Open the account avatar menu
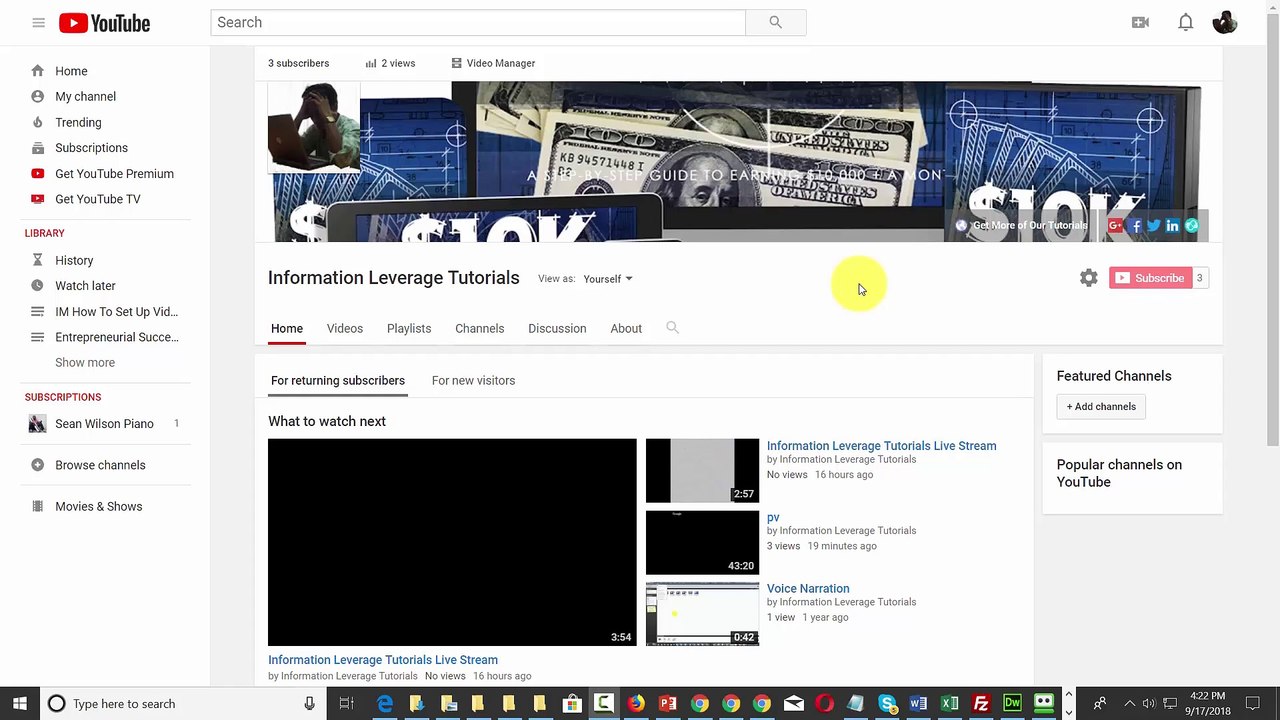Screen dimensions: 1280x720 [1225, 22]
